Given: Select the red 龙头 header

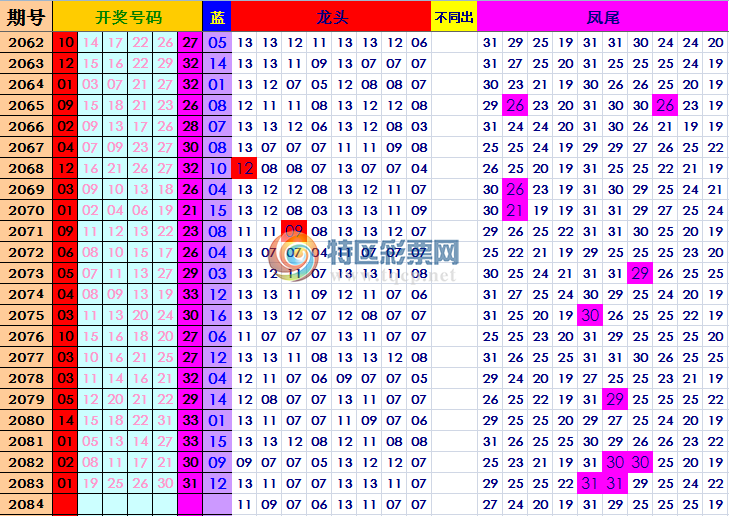Looking at the screenshot, I should (x=331, y=16).
